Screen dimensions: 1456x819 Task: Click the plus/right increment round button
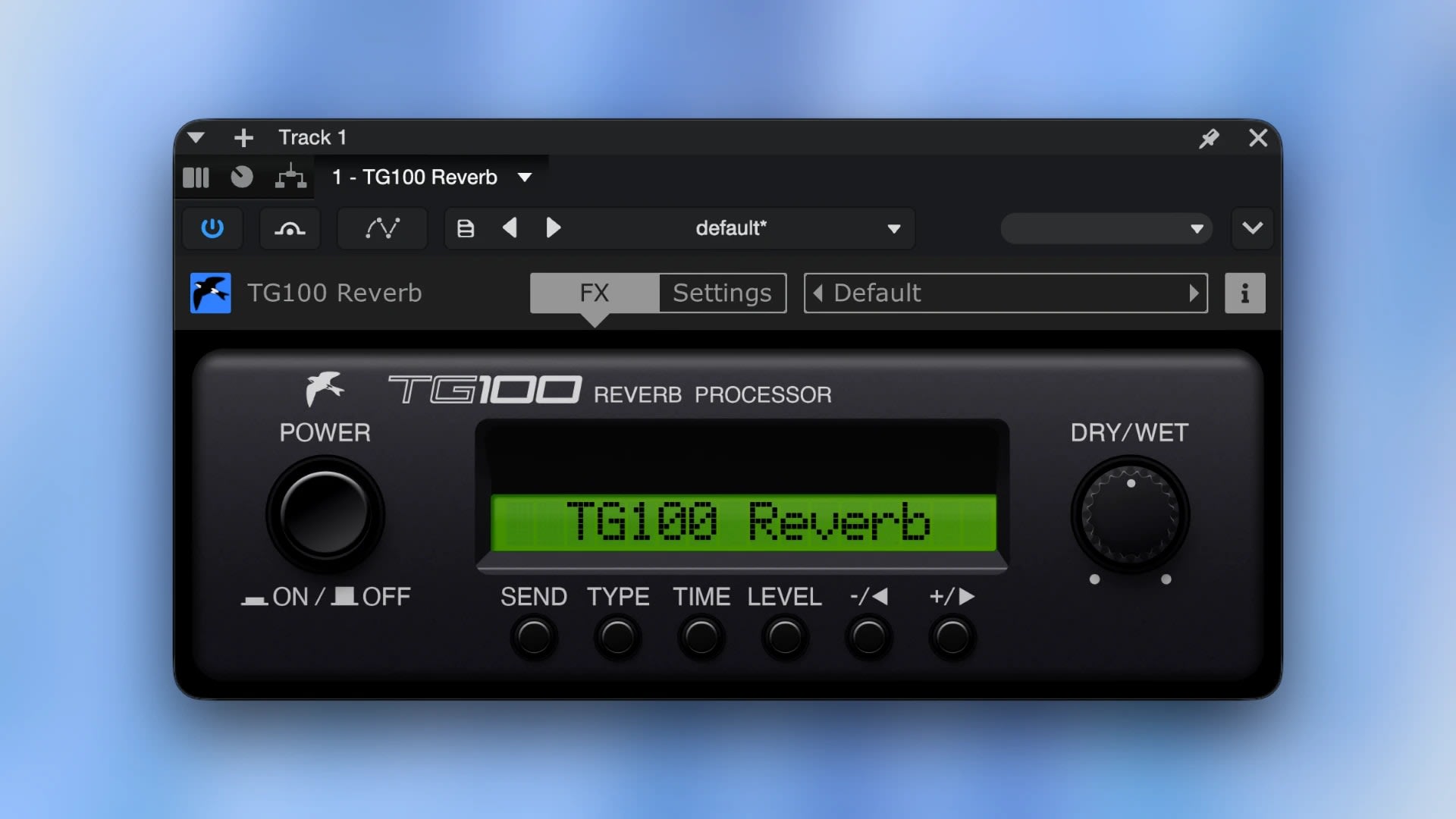click(x=952, y=636)
